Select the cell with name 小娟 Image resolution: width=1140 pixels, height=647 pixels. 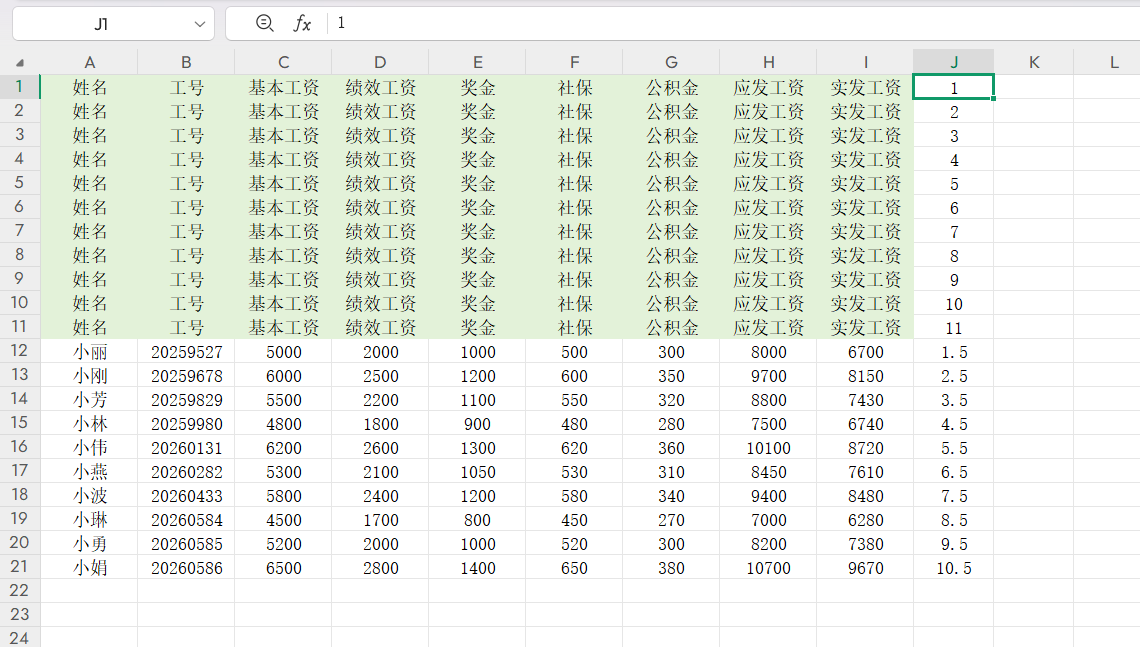pyautogui.click(x=89, y=568)
